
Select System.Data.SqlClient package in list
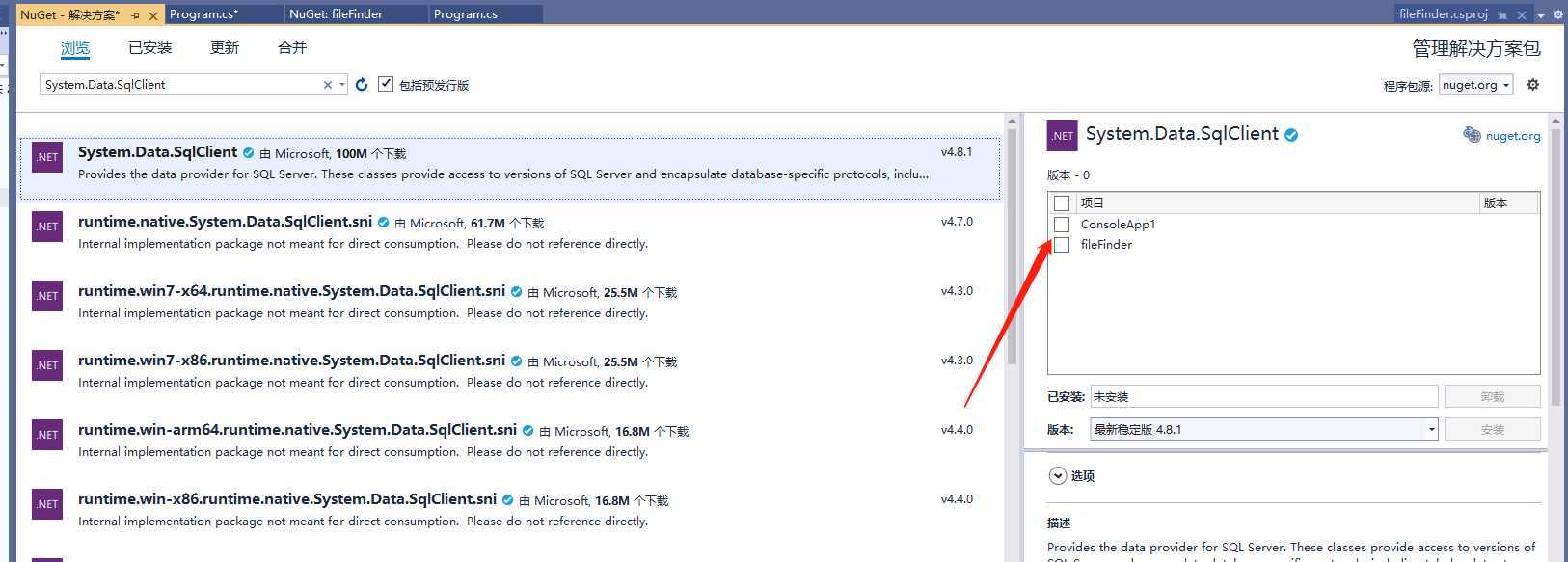coord(510,169)
